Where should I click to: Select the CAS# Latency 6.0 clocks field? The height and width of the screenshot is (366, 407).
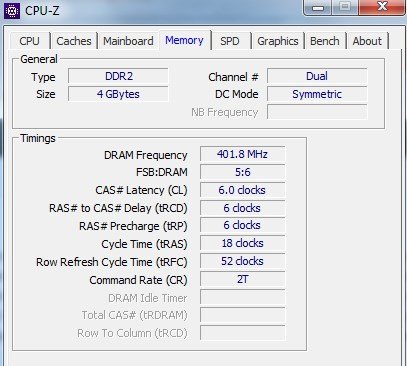pyautogui.click(x=242, y=190)
